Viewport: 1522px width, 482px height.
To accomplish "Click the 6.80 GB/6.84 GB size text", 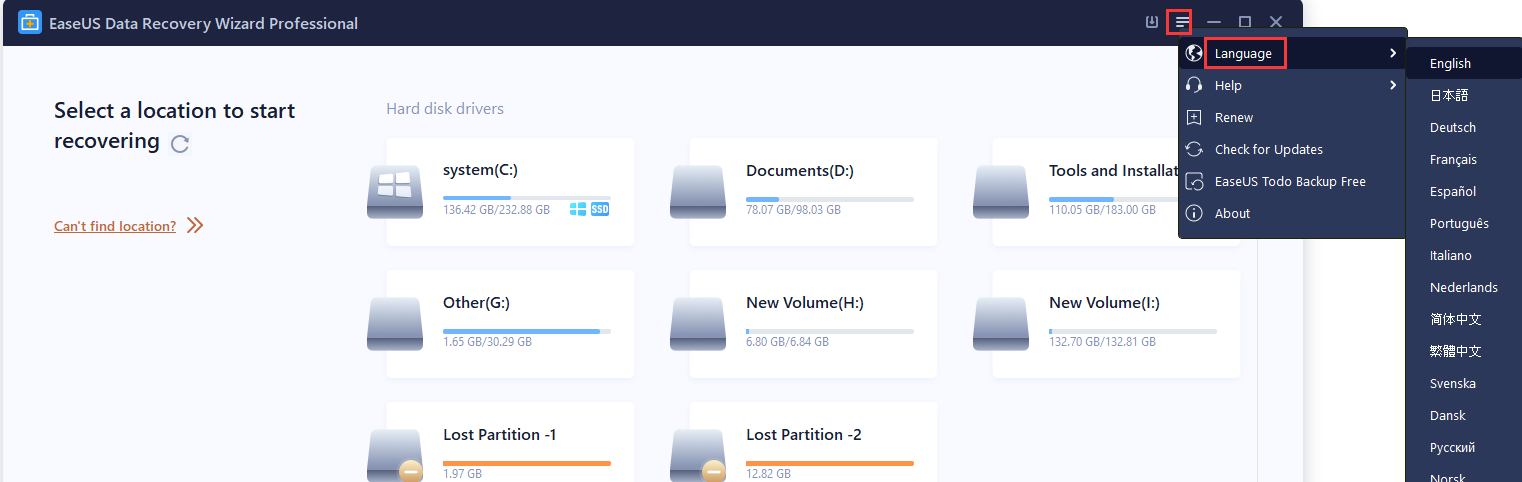I will point(787,342).
